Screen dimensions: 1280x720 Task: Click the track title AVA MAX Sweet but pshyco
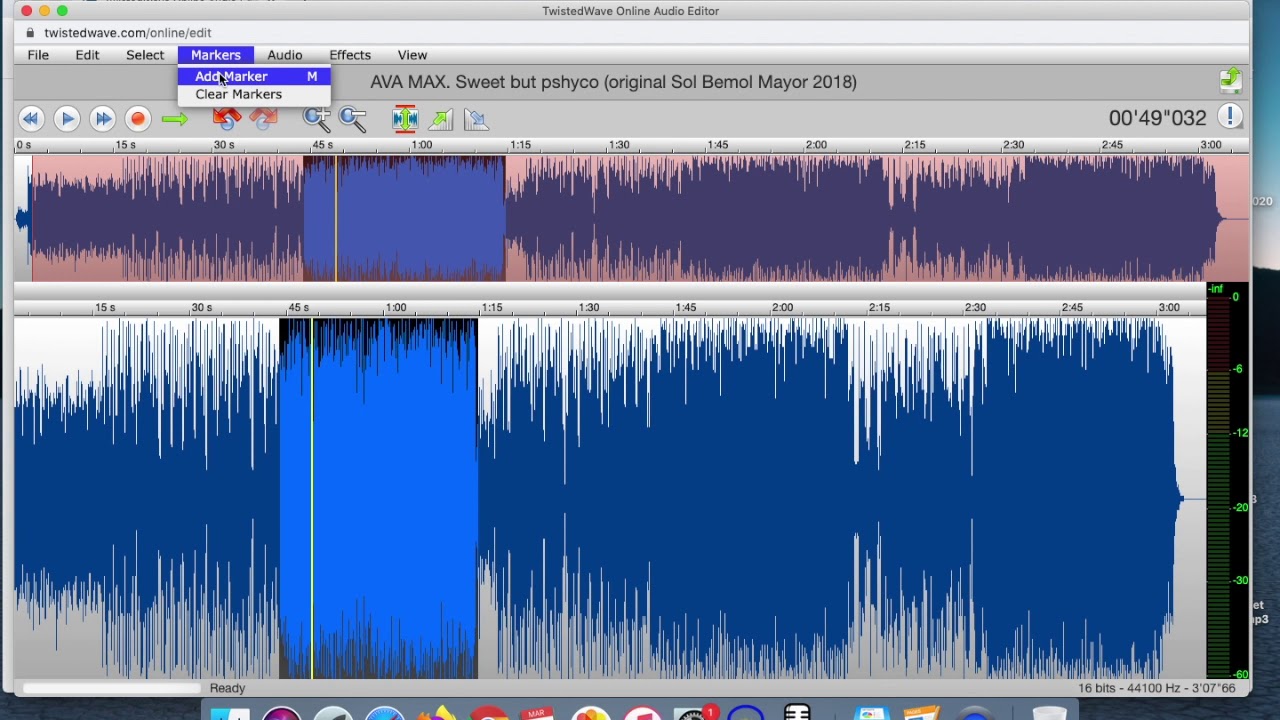(613, 82)
